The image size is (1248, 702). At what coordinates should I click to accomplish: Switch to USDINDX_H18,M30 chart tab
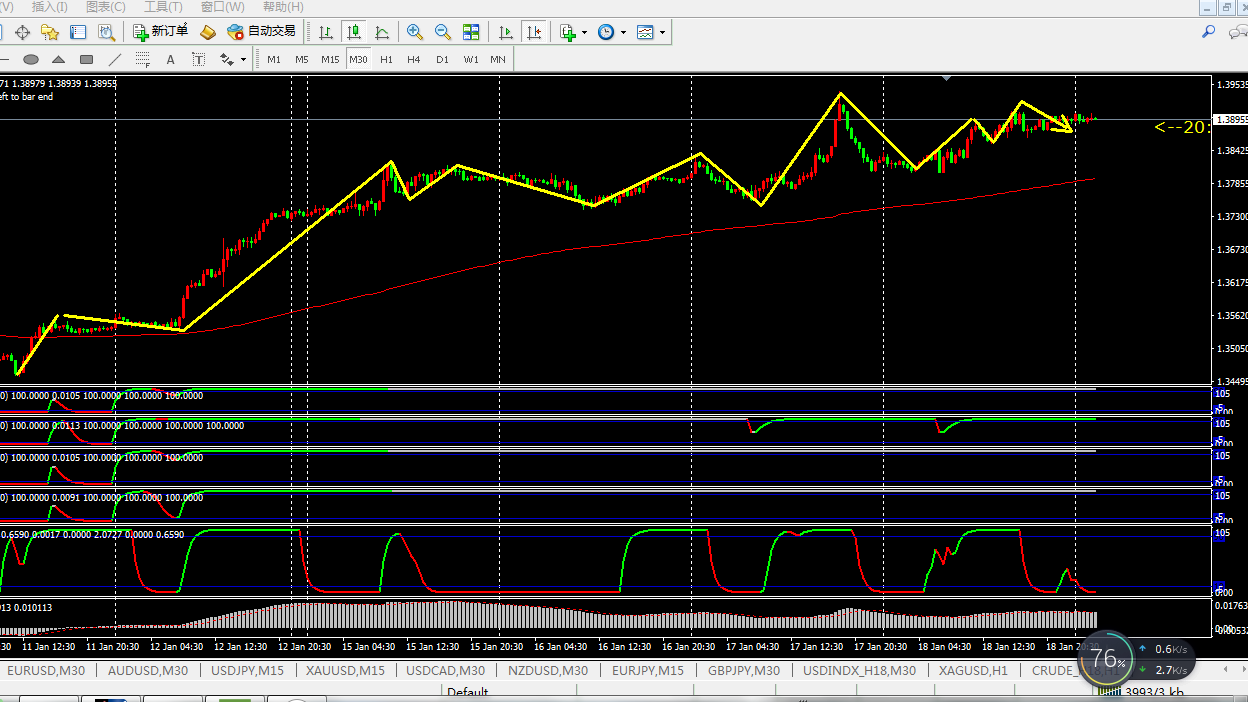[x=859, y=671]
